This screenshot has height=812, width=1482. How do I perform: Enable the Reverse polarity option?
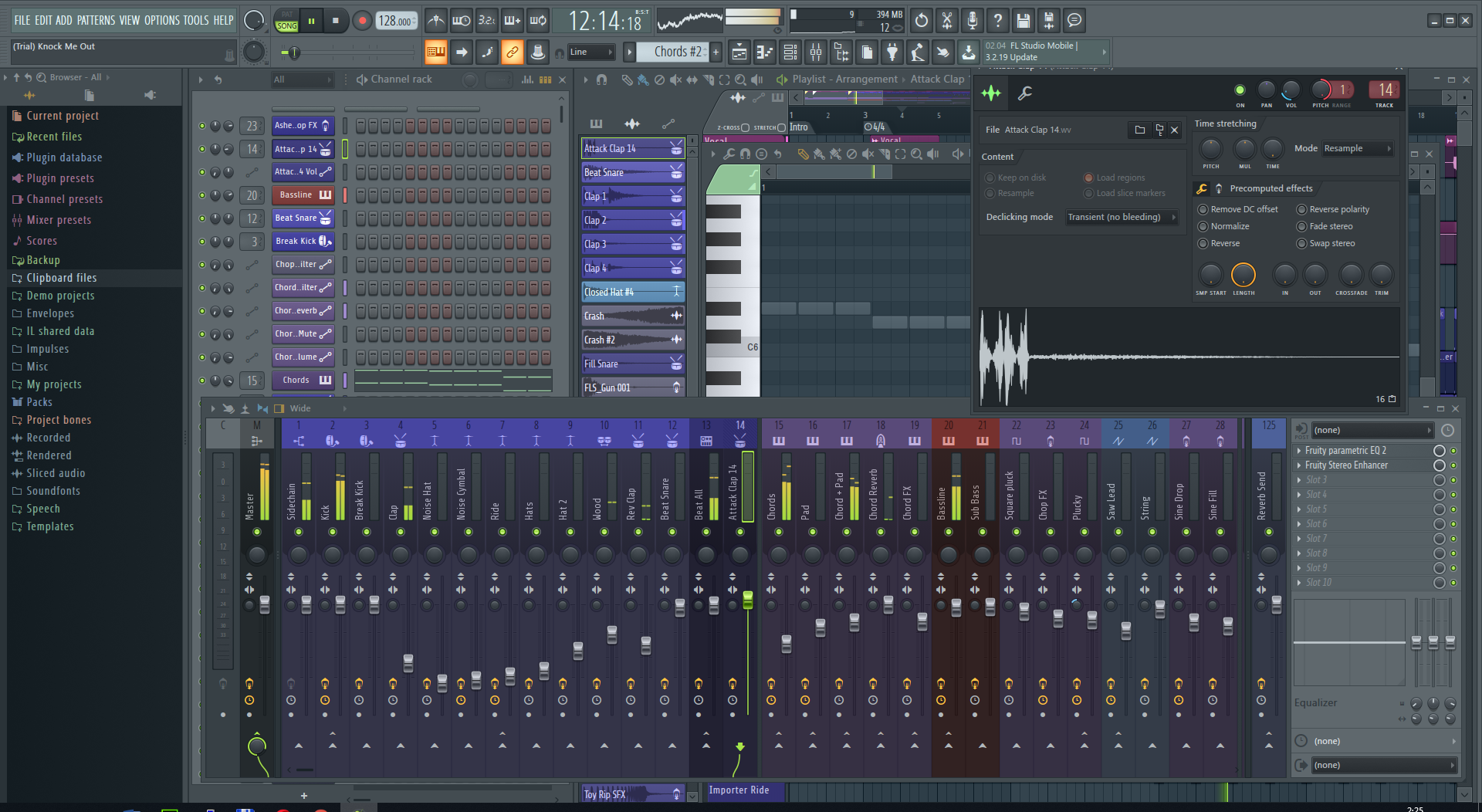[x=1301, y=209]
